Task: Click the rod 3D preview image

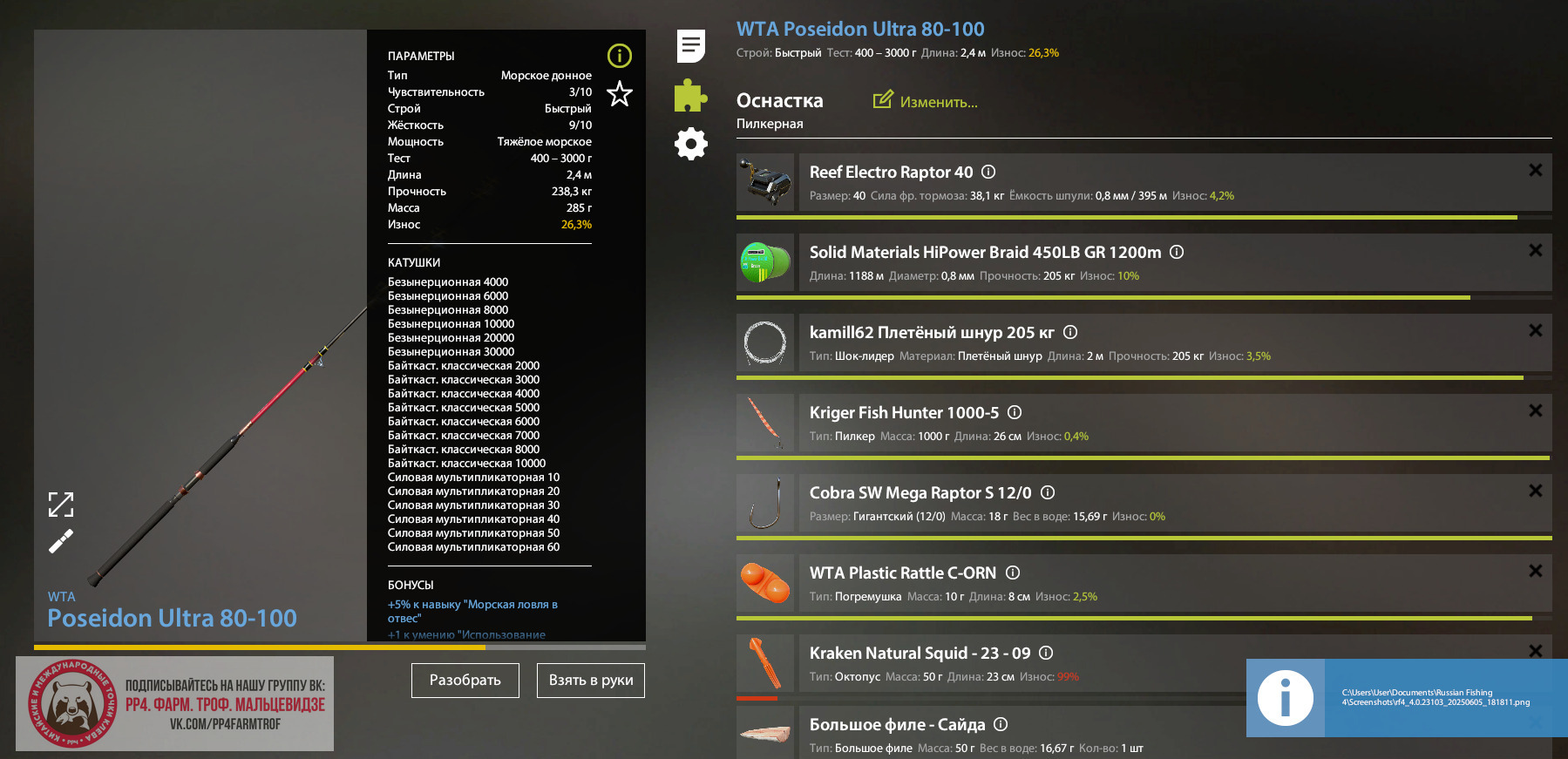Action: pos(200,335)
